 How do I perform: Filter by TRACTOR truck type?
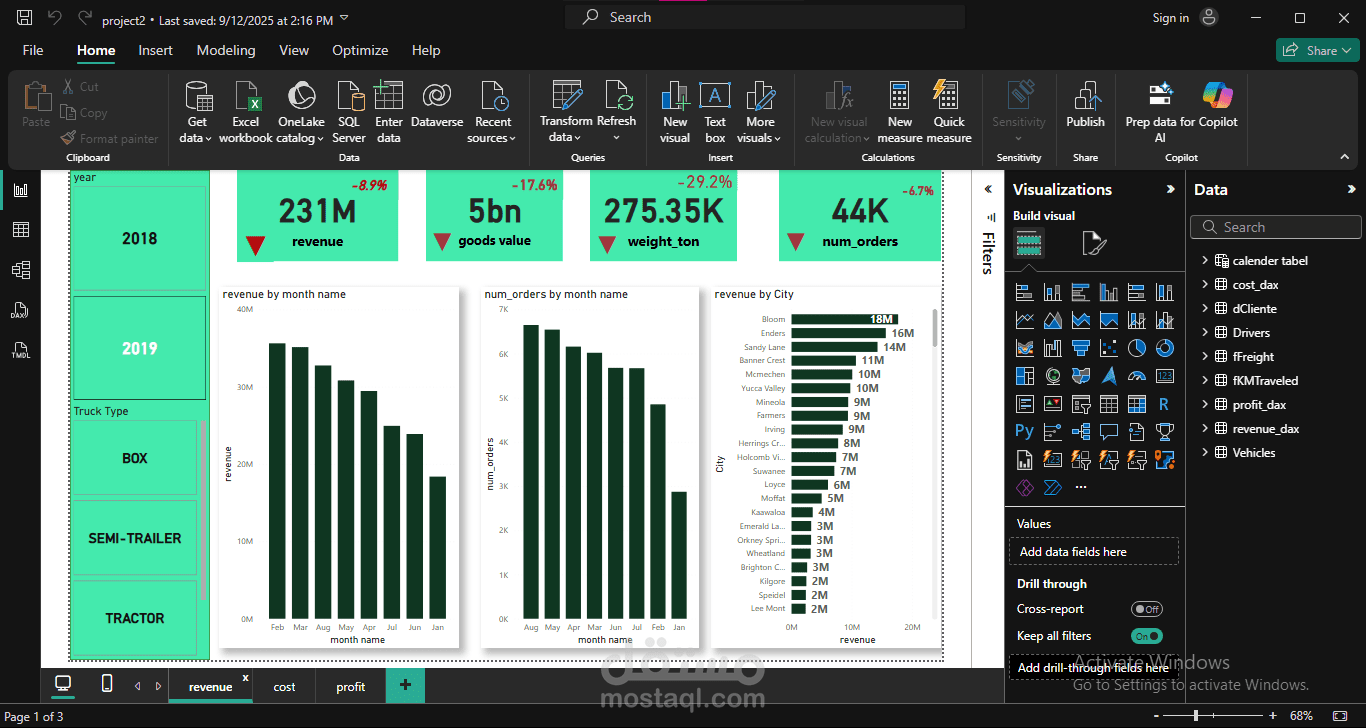pyautogui.click(x=135, y=618)
